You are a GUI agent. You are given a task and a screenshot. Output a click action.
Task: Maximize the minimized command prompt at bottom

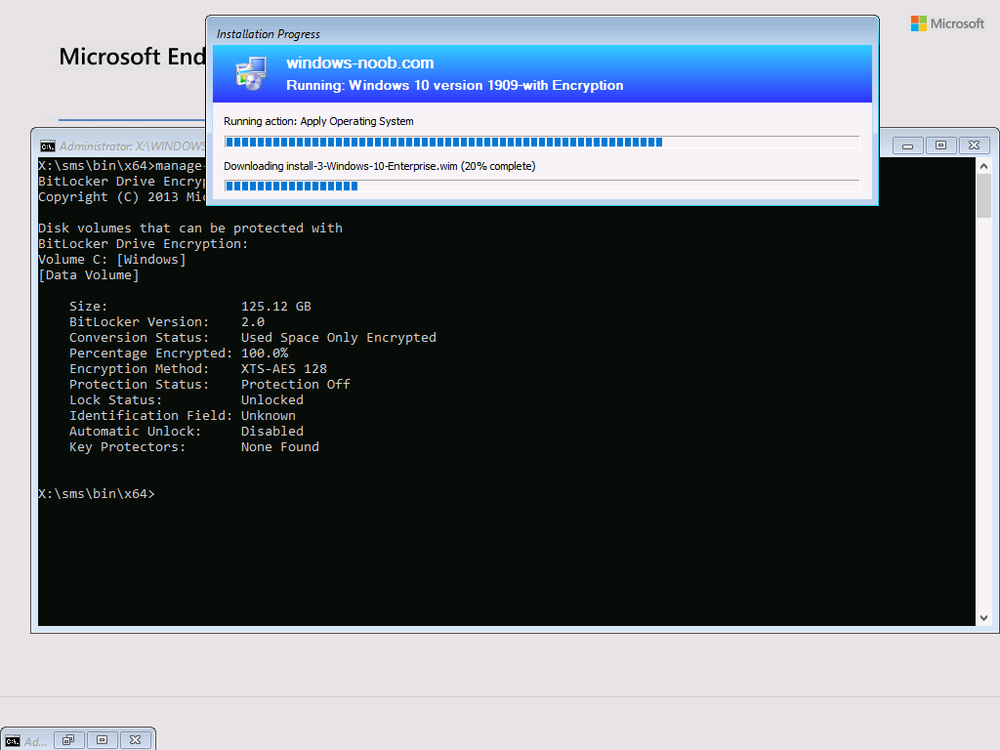(x=102, y=740)
